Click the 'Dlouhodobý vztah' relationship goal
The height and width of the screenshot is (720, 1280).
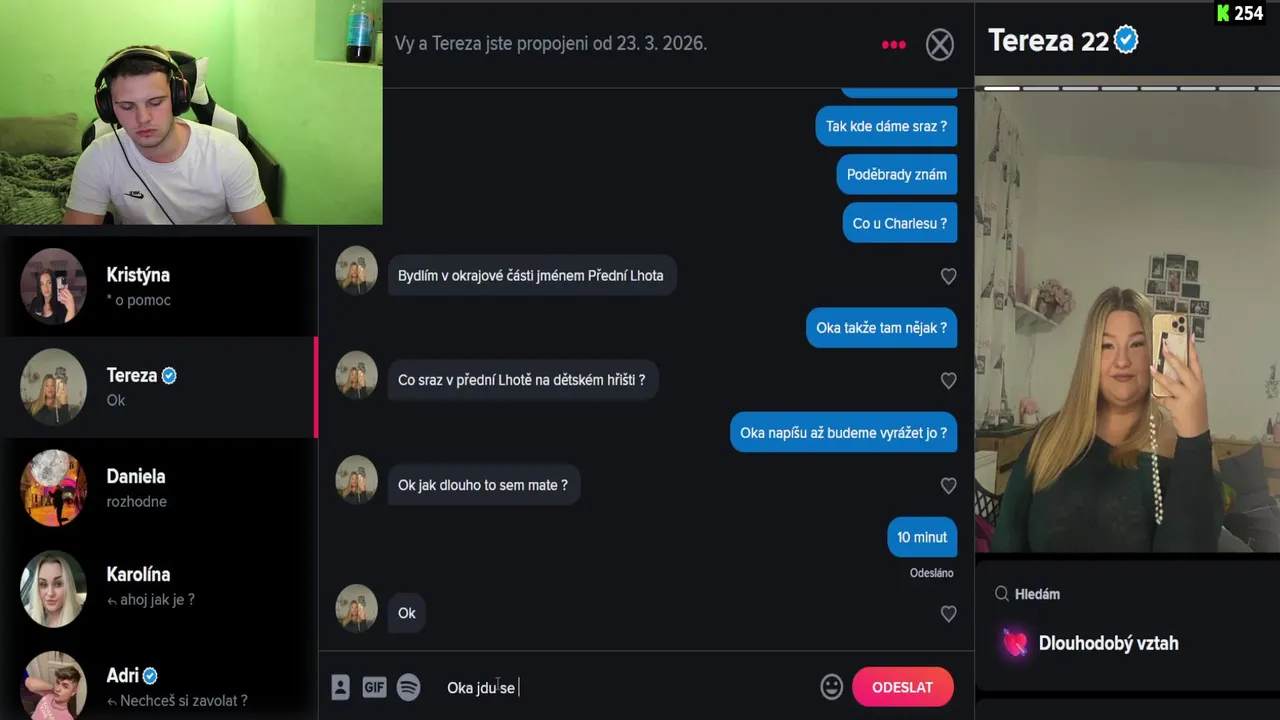point(1108,643)
